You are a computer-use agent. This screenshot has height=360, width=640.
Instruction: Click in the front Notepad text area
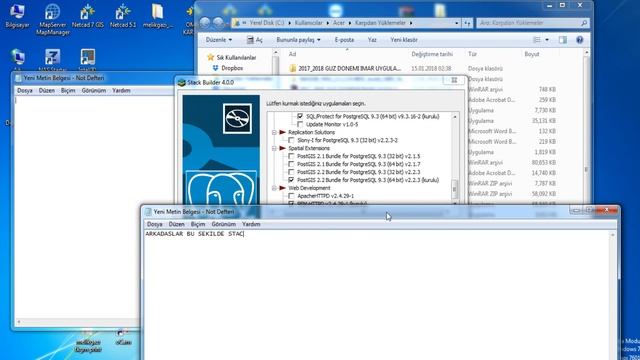pos(377,294)
